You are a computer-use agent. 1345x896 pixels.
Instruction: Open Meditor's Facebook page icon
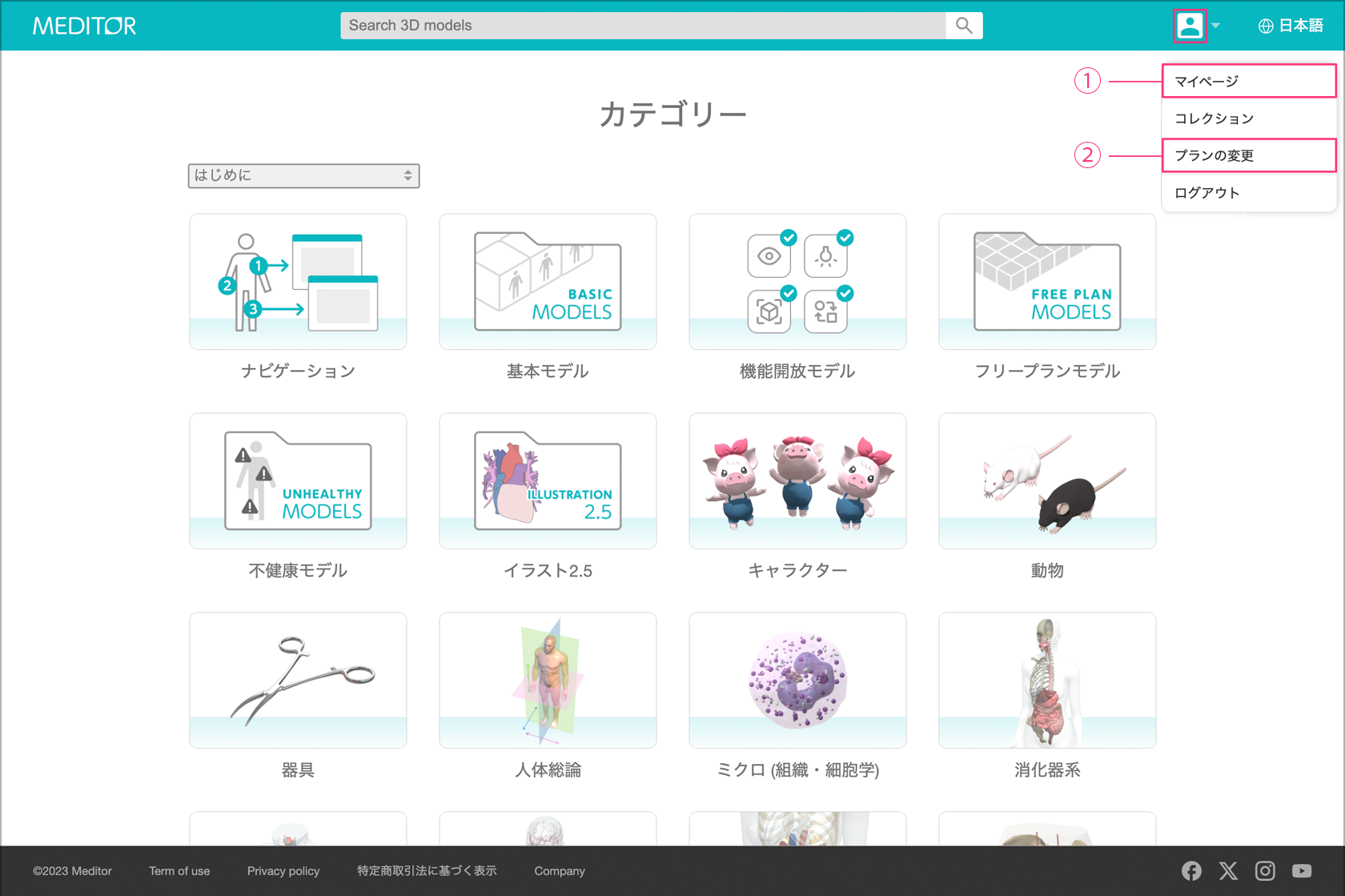1191,870
